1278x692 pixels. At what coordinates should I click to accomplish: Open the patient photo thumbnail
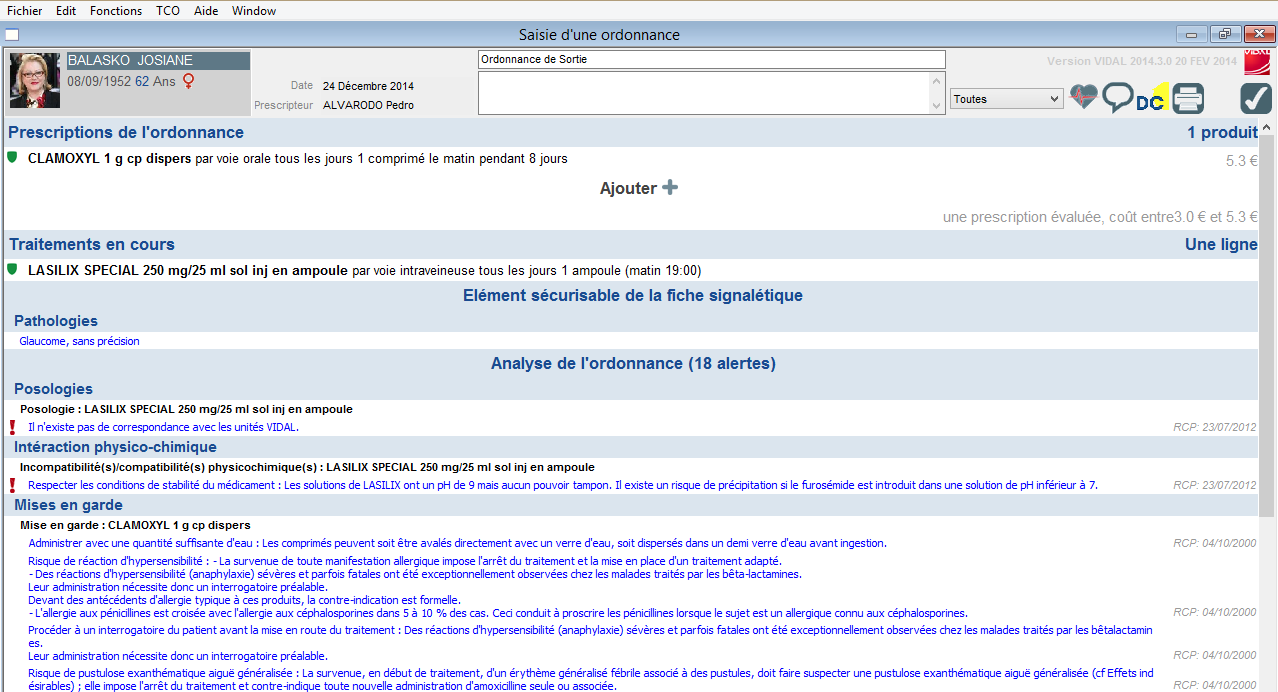[35, 80]
